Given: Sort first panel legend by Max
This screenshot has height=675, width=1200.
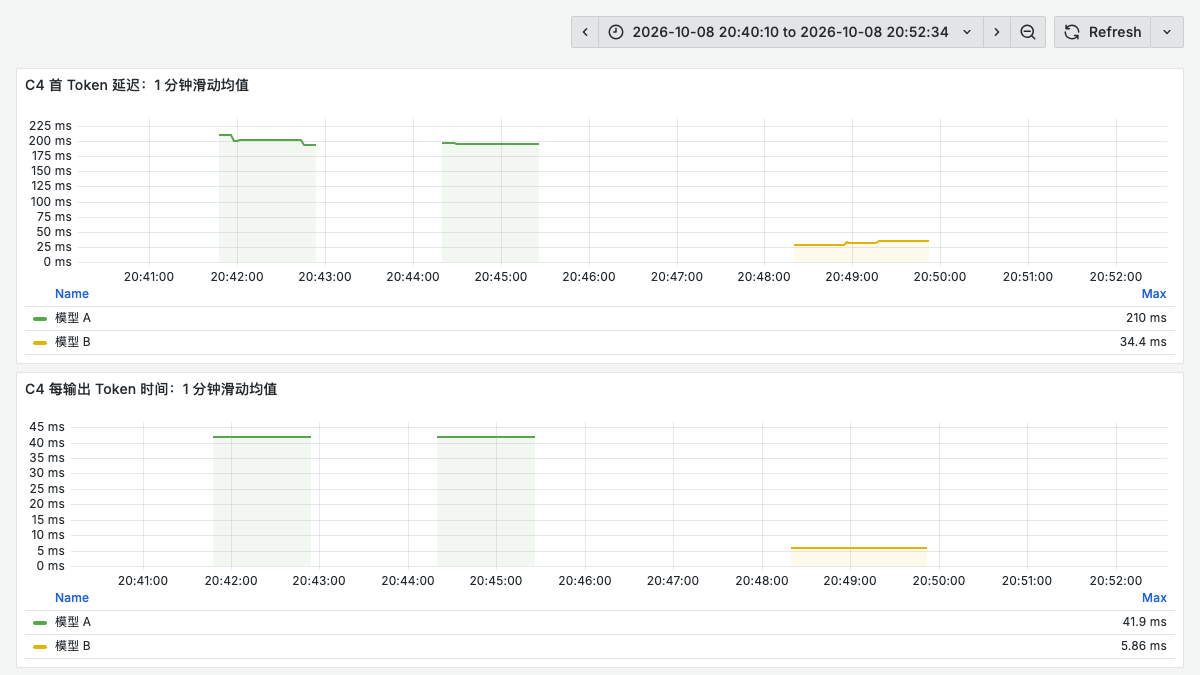Looking at the screenshot, I should pos(1154,294).
